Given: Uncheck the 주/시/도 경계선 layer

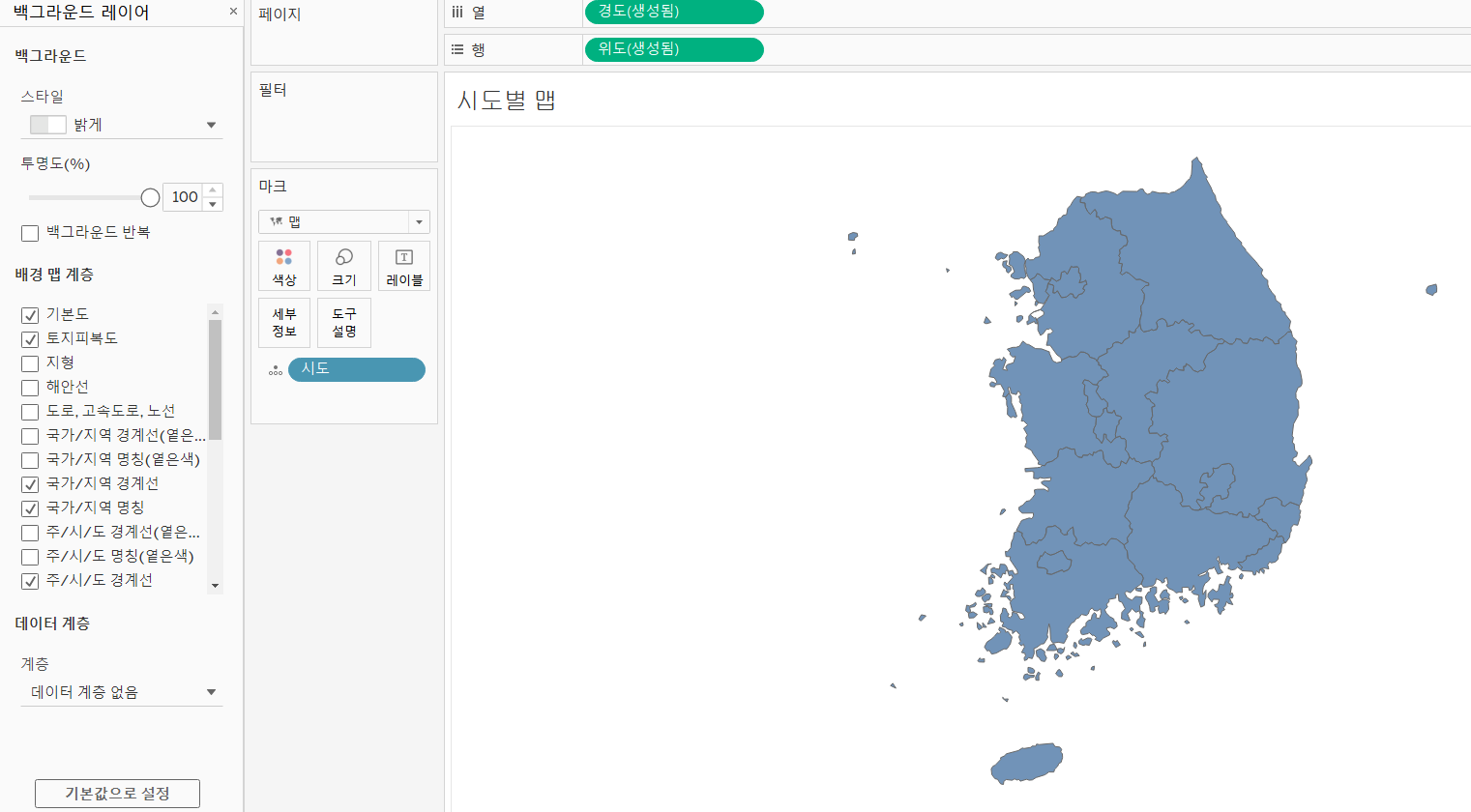Looking at the screenshot, I should (30, 581).
